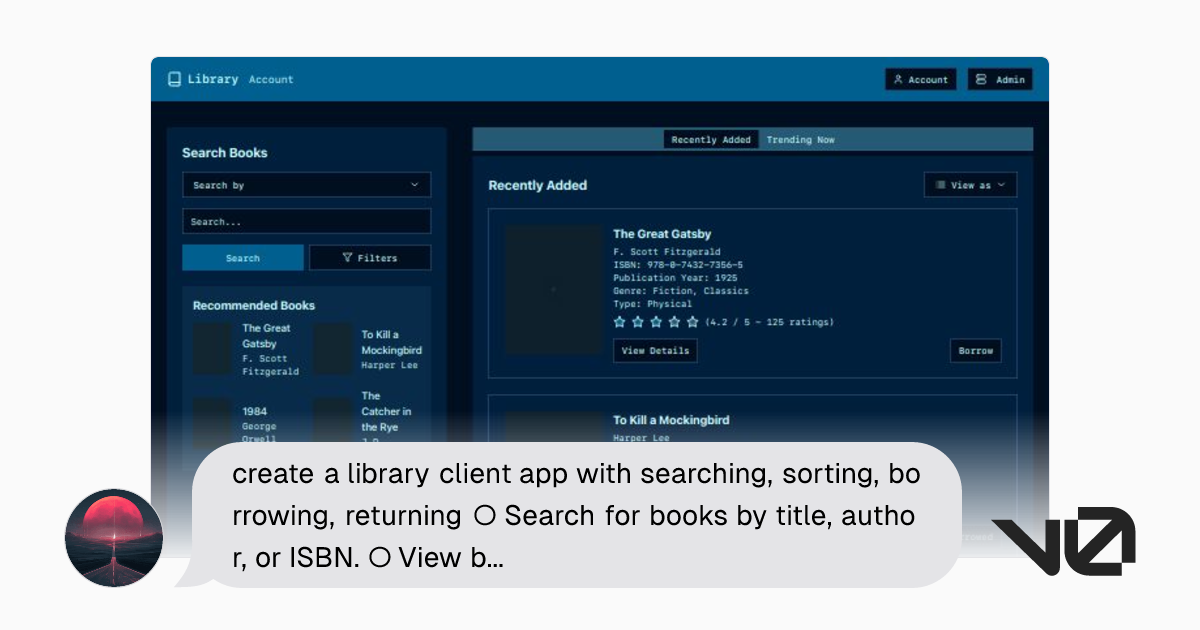Click the fifth star in Gatsby's rating
This screenshot has width=1200, height=630.
[x=692, y=321]
